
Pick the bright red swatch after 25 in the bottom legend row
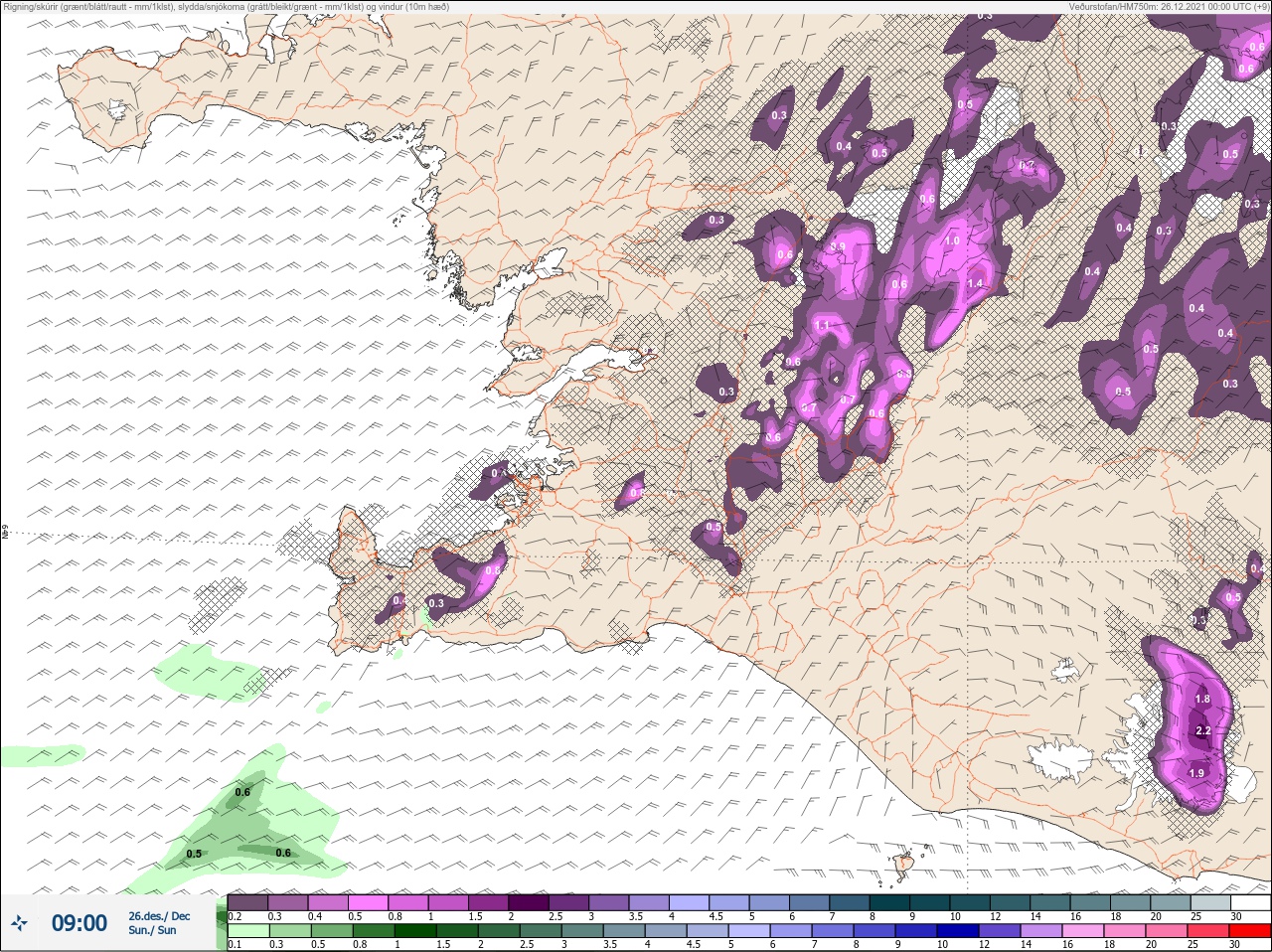tap(1248, 931)
